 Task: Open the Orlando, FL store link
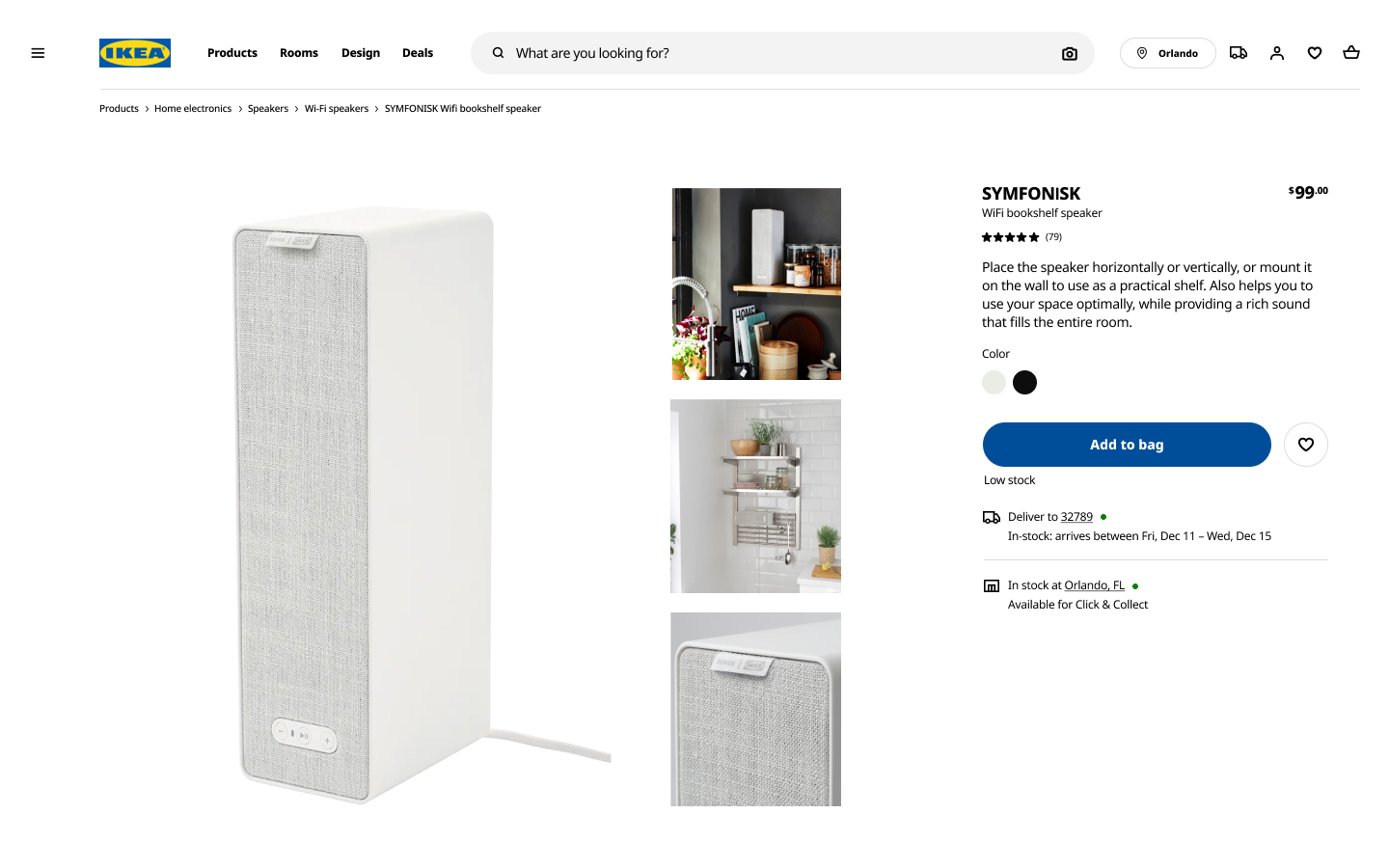pos(1095,585)
